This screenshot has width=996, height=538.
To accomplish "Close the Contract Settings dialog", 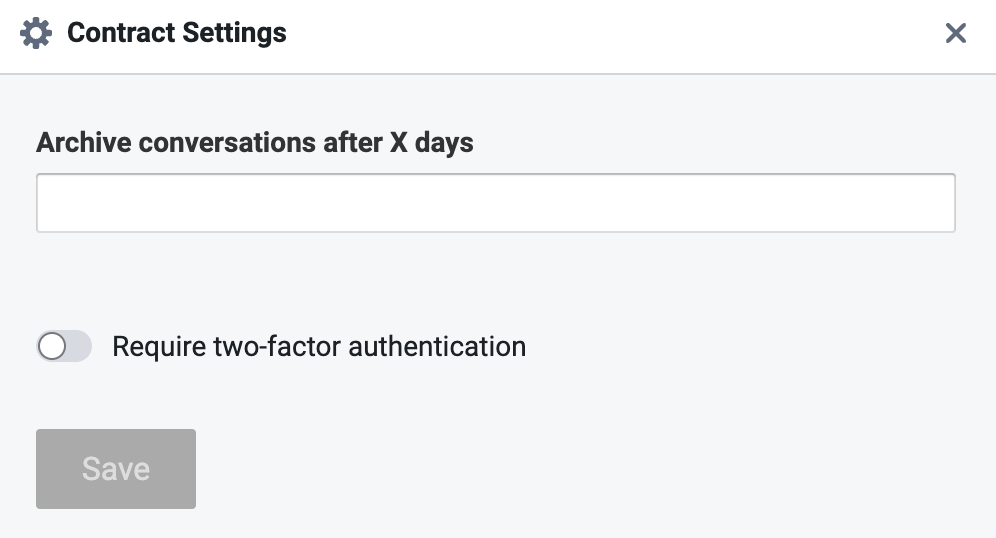I will click(x=955, y=33).
